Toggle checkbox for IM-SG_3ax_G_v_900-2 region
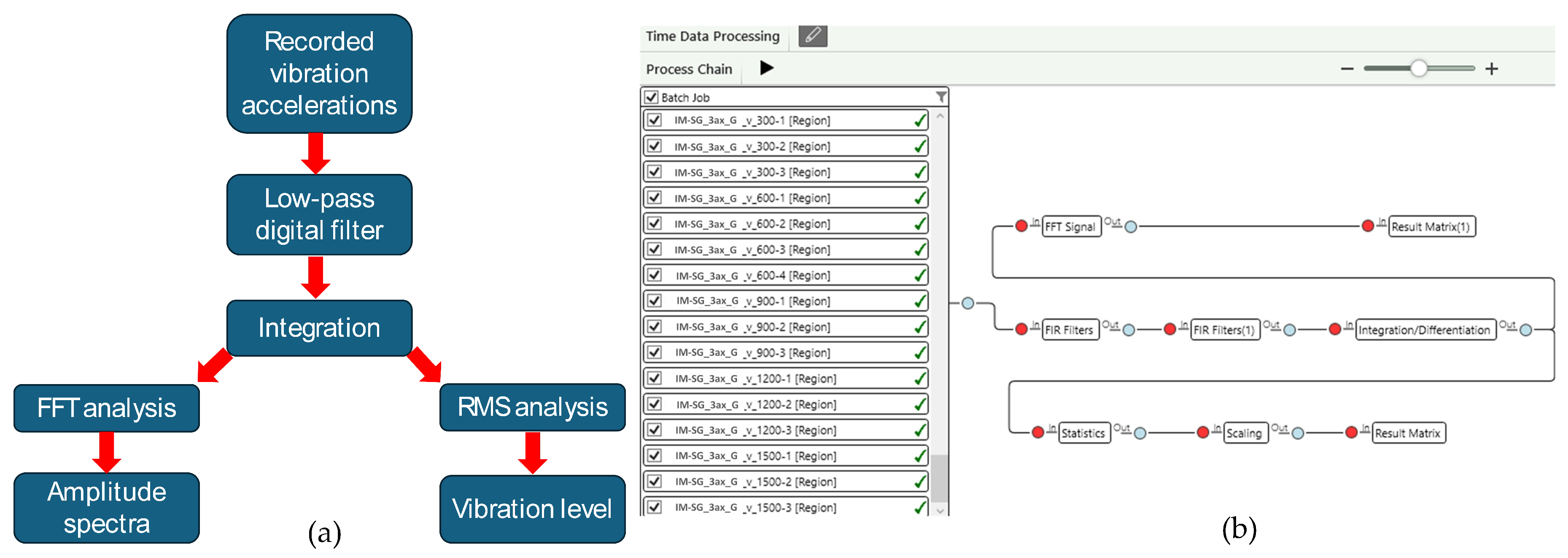Viewport: 1568px width, 558px height. point(655,327)
